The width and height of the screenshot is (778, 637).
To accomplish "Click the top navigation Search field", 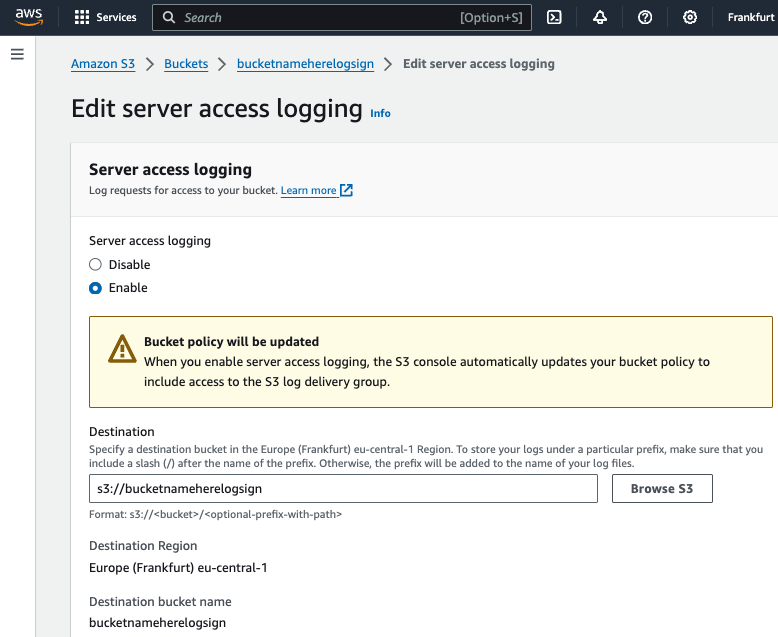I will [342, 17].
